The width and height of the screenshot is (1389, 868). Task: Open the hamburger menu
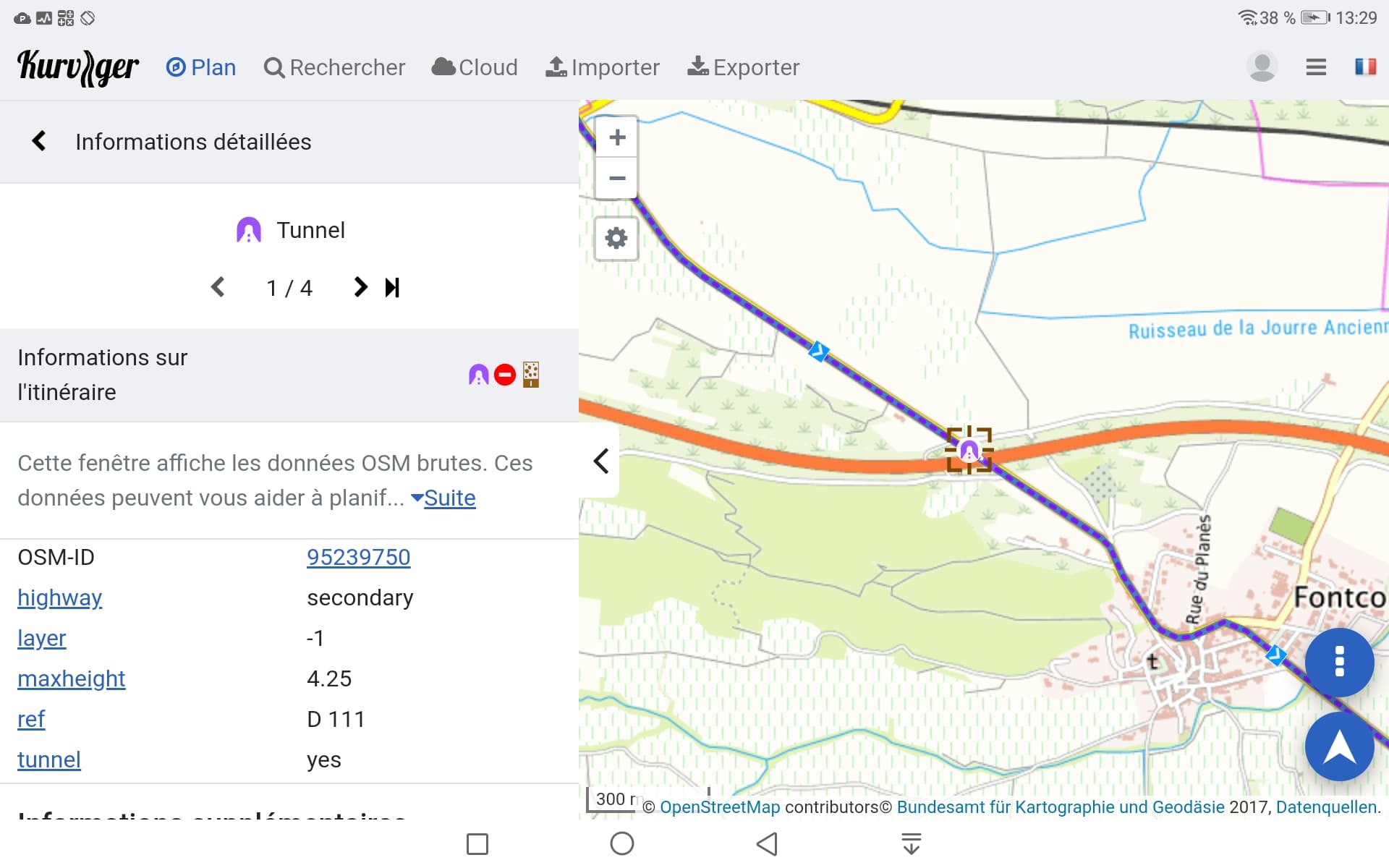(1316, 67)
